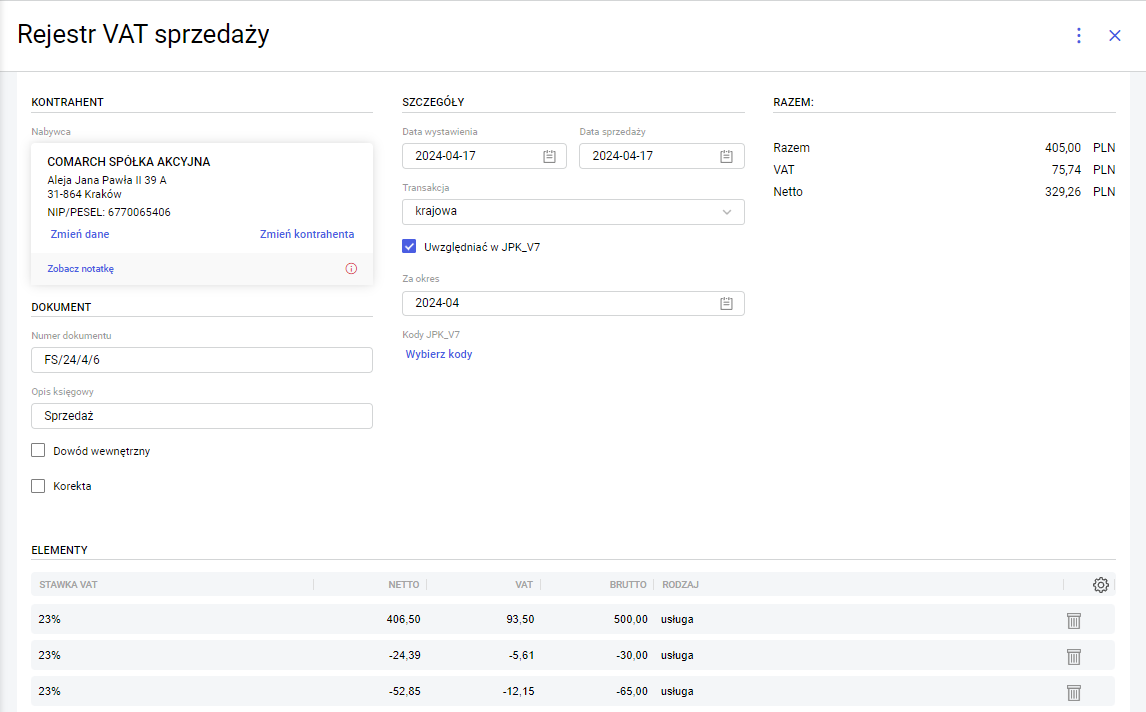
Task: Enable the Dowód wewnętrzny checkbox
Action: coord(39,451)
